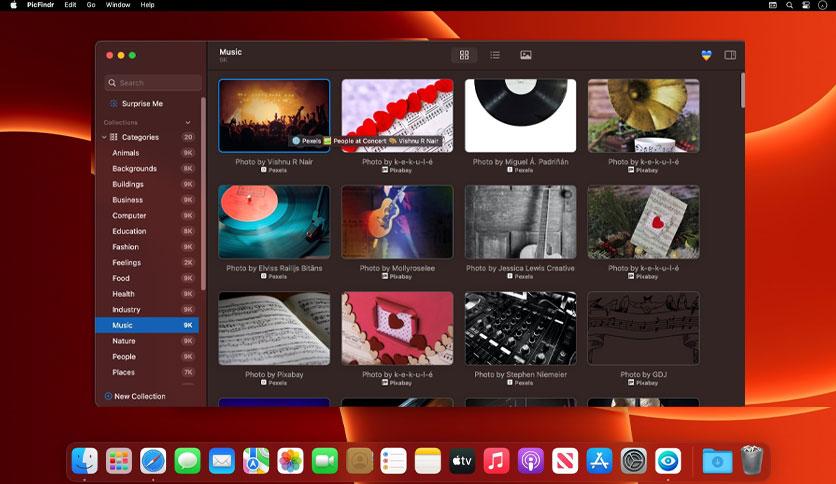Viewport: 836px width, 484px height.
Task: Click the Pexels tag on concert photo
Action: pos(307,141)
